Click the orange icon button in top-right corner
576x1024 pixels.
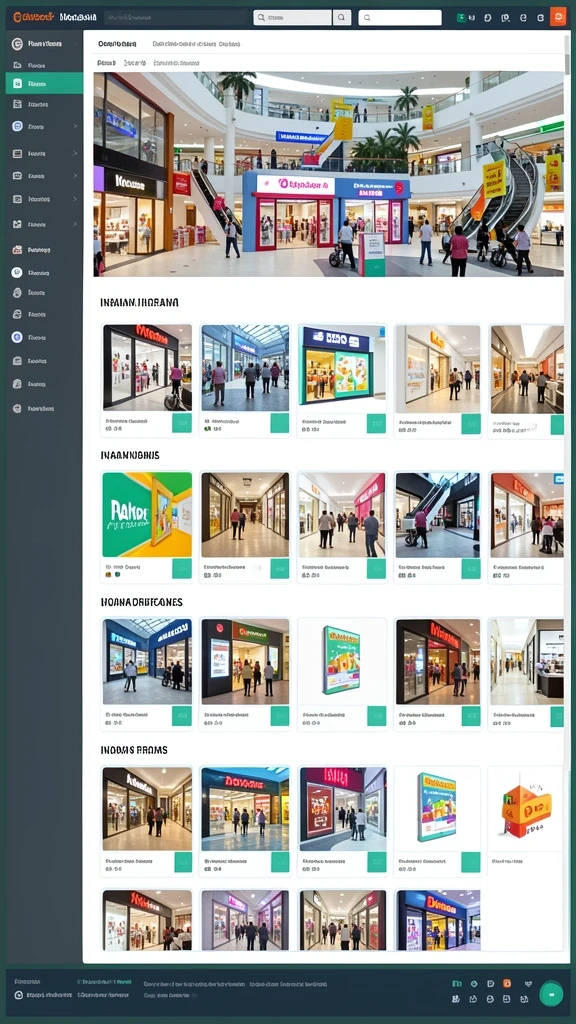click(x=558, y=17)
